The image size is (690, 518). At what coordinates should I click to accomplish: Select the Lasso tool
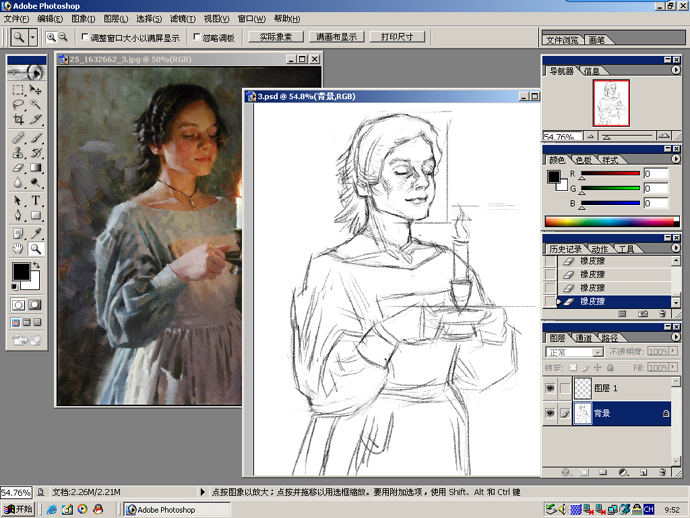pos(18,104)
